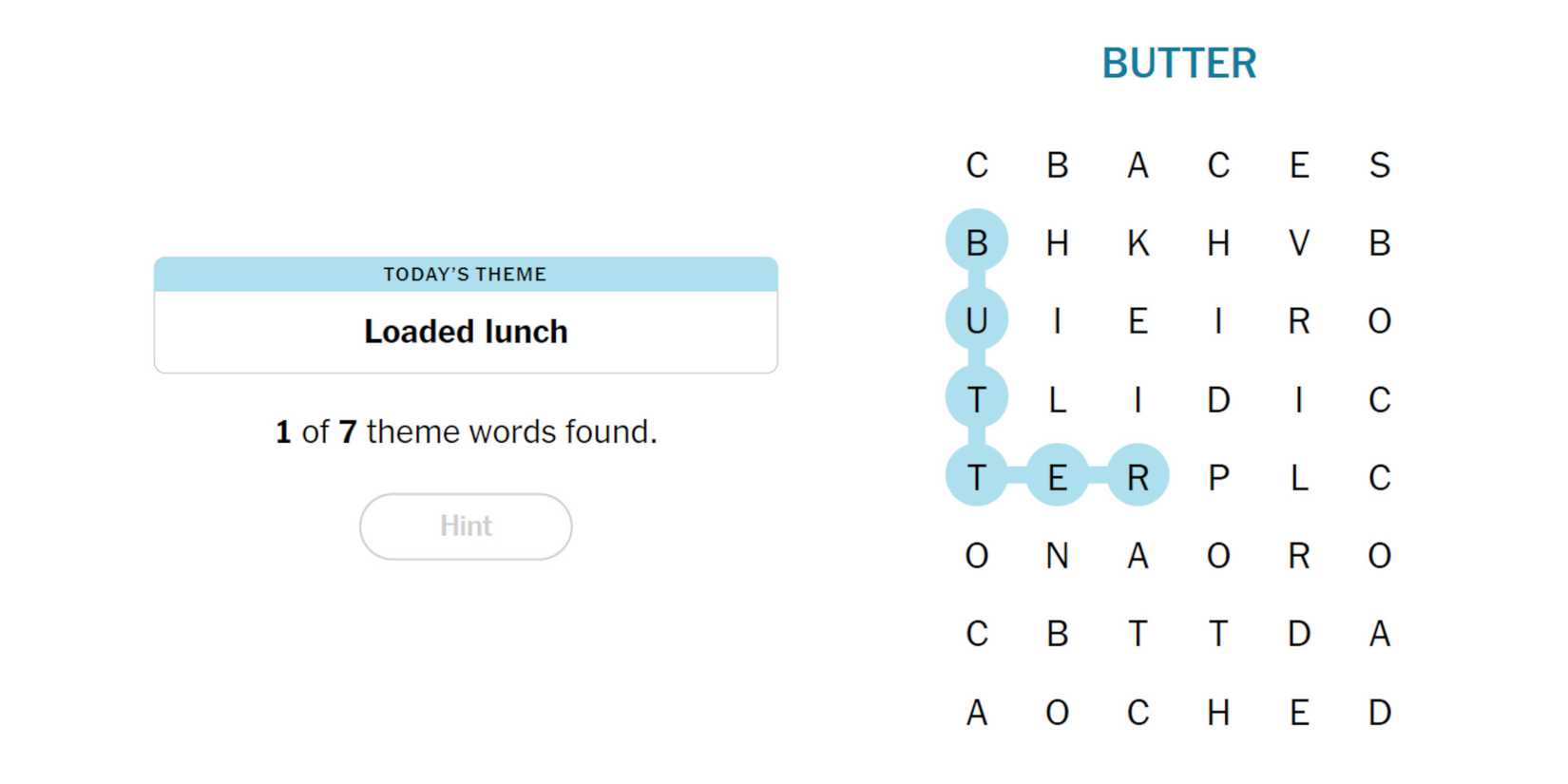Select the L right of the highlighted T
This screenshot has width=1568, height=784.
click(x=1057, y=399)
